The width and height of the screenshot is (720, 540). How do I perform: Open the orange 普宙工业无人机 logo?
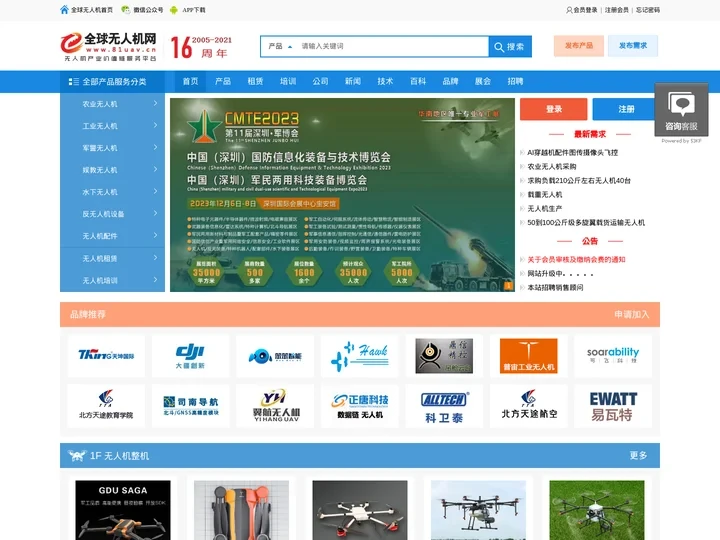(529, 355)
